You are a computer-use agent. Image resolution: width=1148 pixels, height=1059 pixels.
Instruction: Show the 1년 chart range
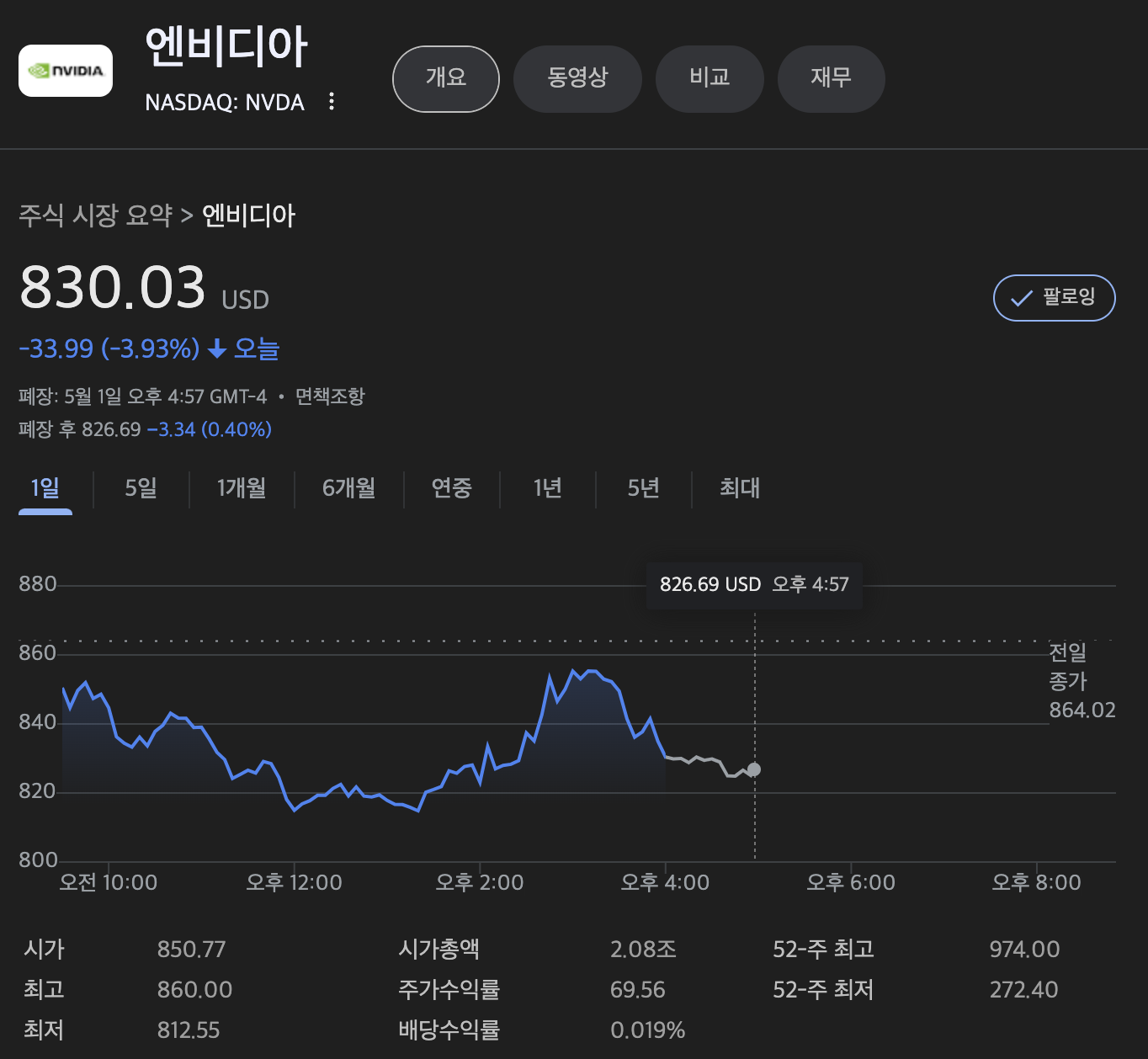(x=548, y=488)
